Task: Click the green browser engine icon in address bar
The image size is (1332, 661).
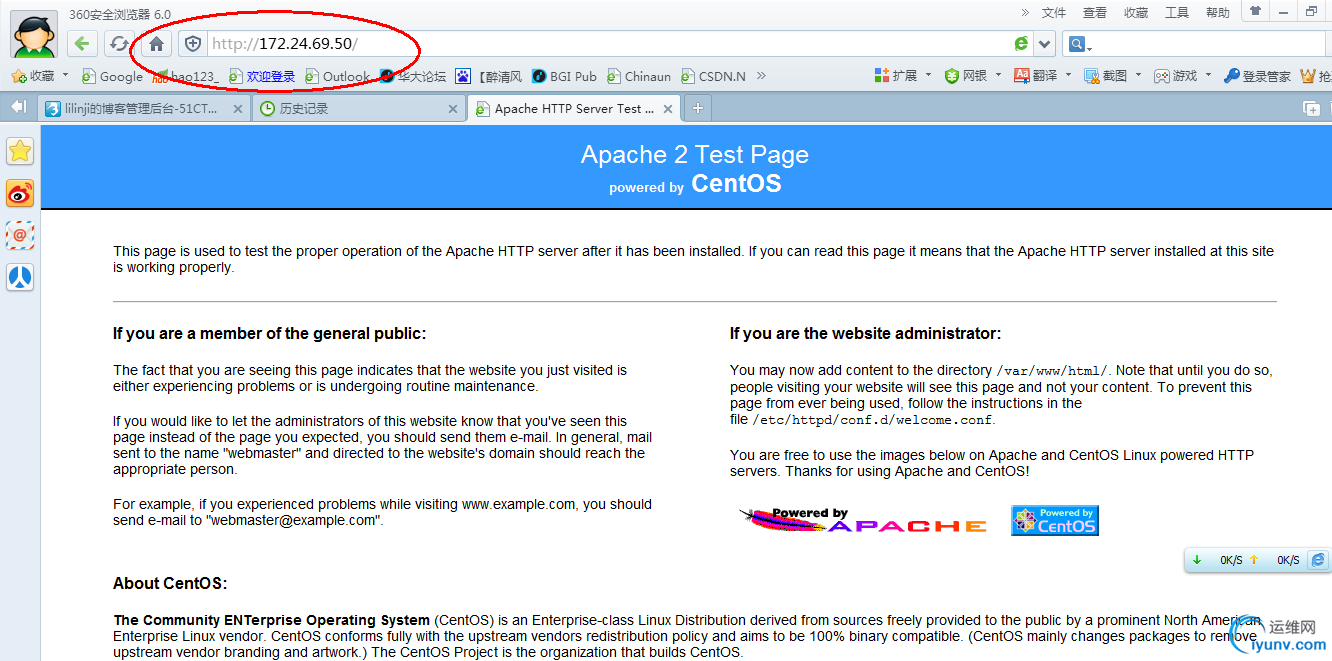Action: (x=1021, y=44)
